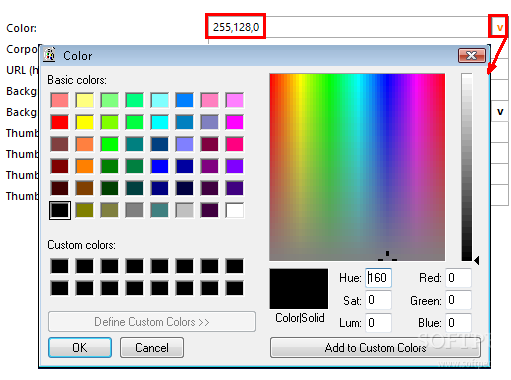Confirm with the OK button

[80, 348]
